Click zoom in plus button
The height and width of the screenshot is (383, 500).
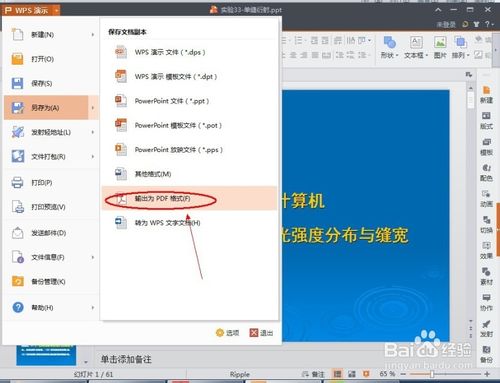pos(487,374)
